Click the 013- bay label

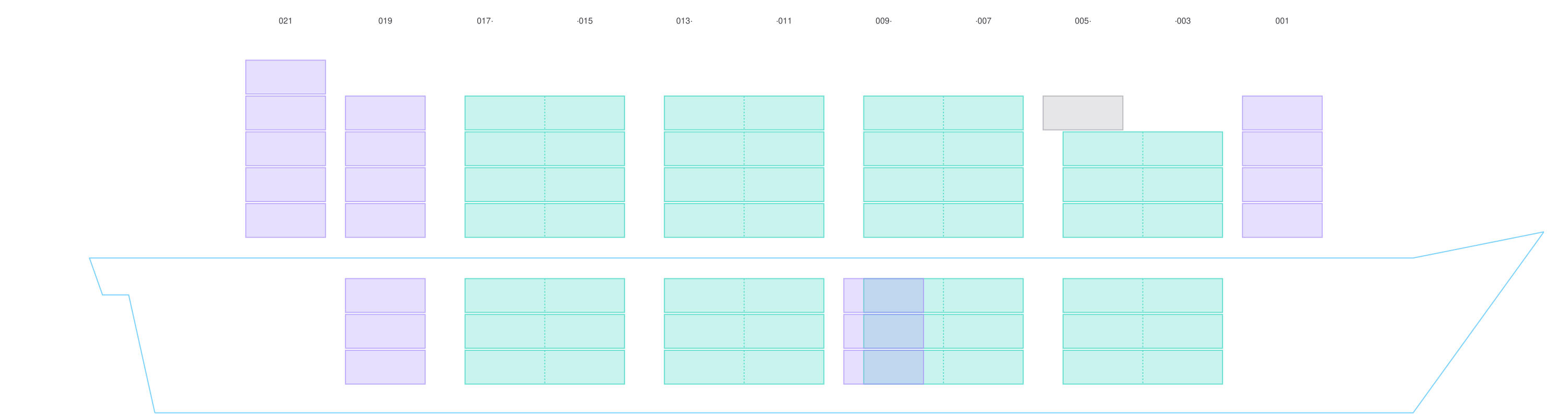click(684, 21)
